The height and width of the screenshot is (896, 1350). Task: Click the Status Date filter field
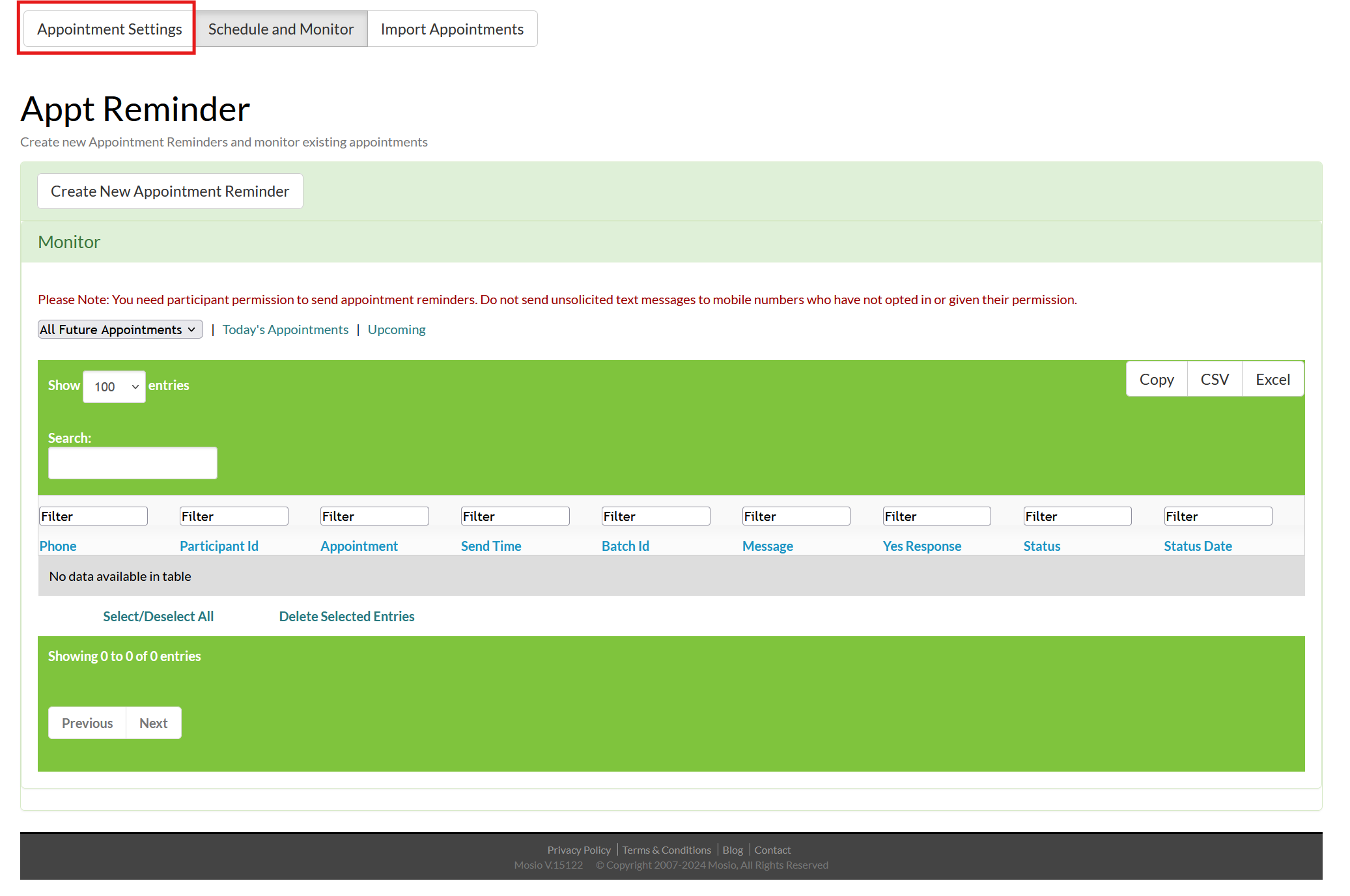[x=1218, y=516]
